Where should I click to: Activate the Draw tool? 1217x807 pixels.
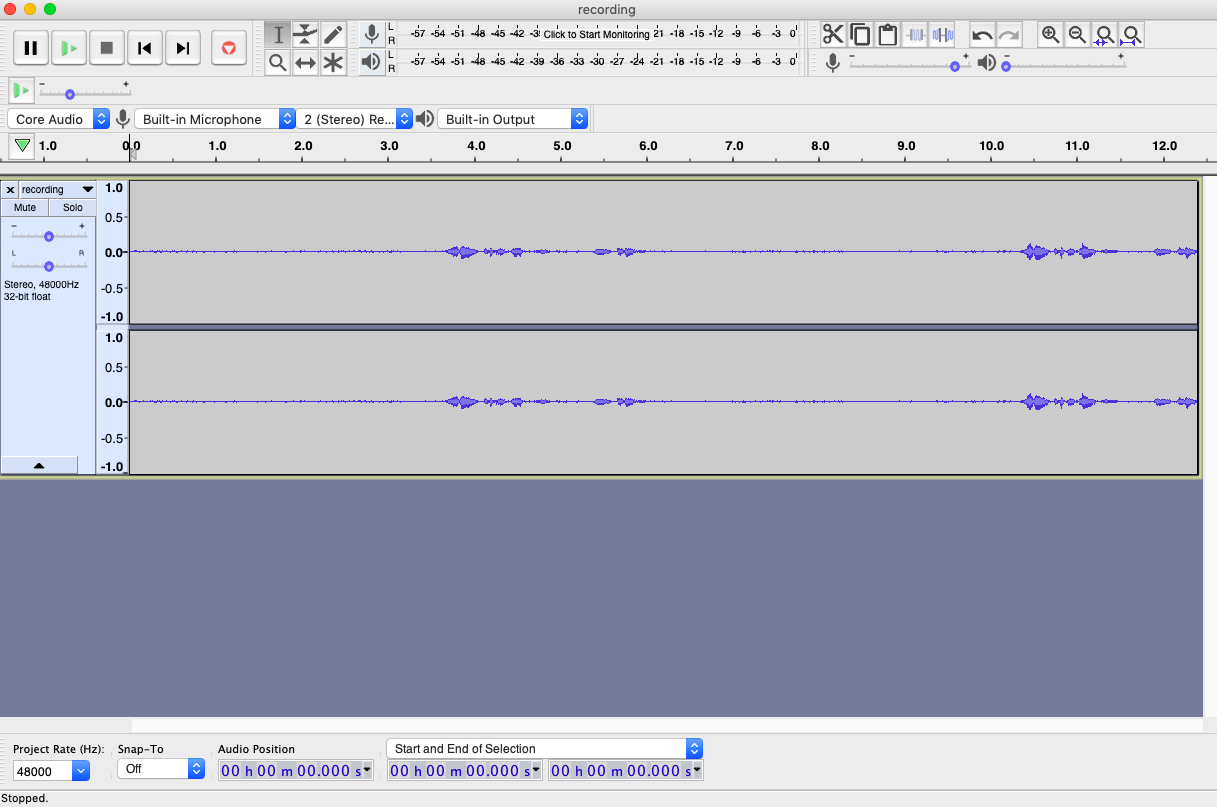click(334, 34)
